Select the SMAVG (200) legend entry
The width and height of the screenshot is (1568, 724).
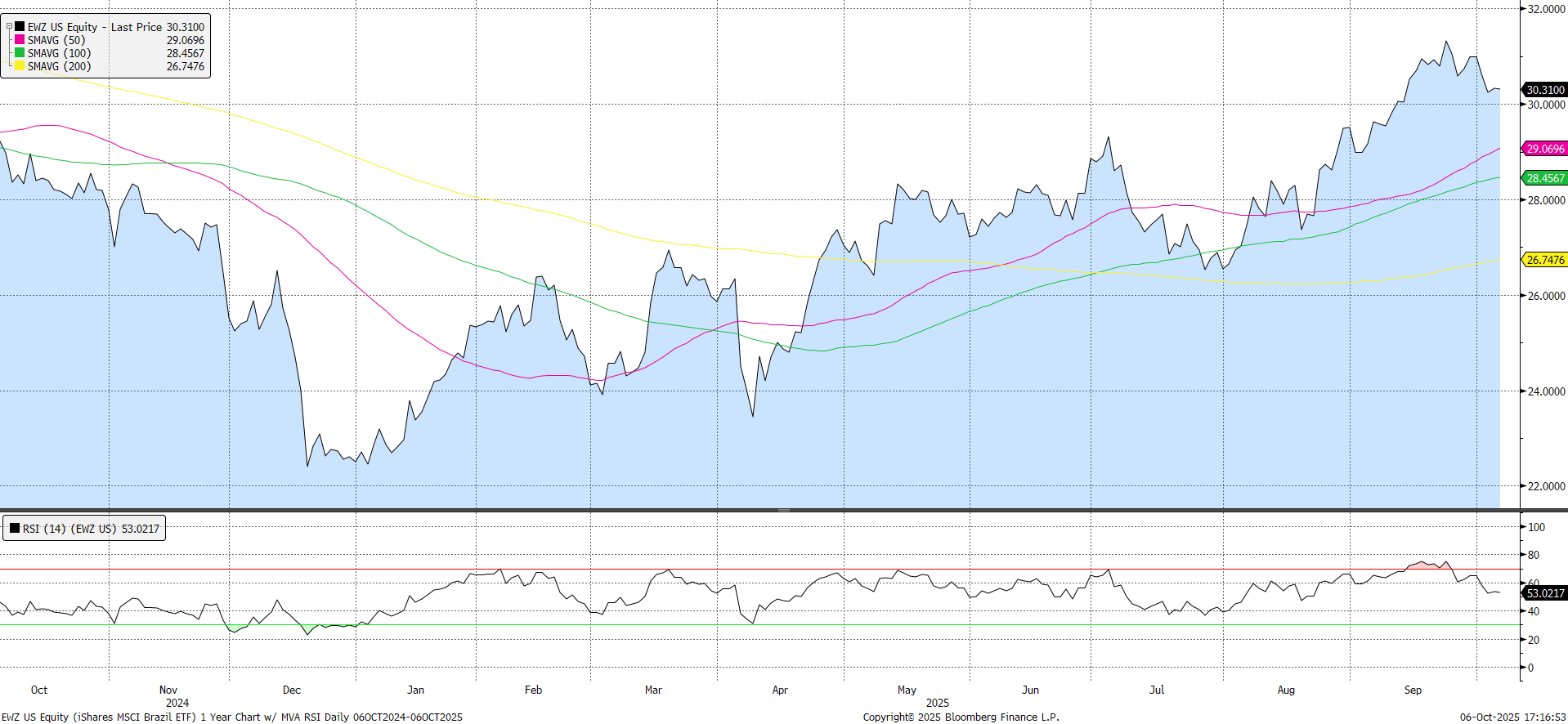tap(59, 66)
